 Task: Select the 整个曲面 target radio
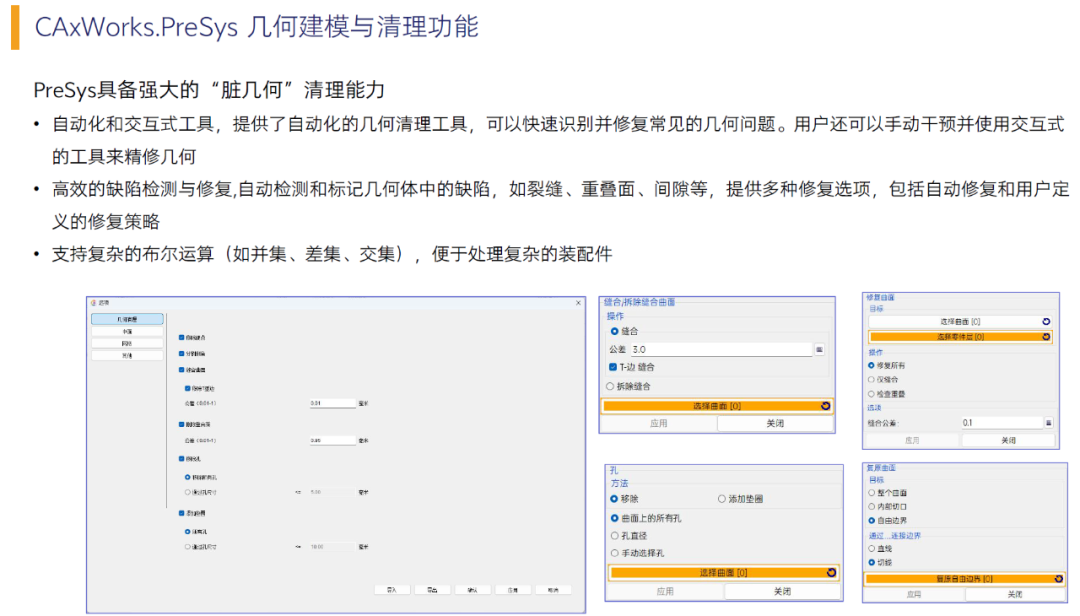click(x=872, y=493)
